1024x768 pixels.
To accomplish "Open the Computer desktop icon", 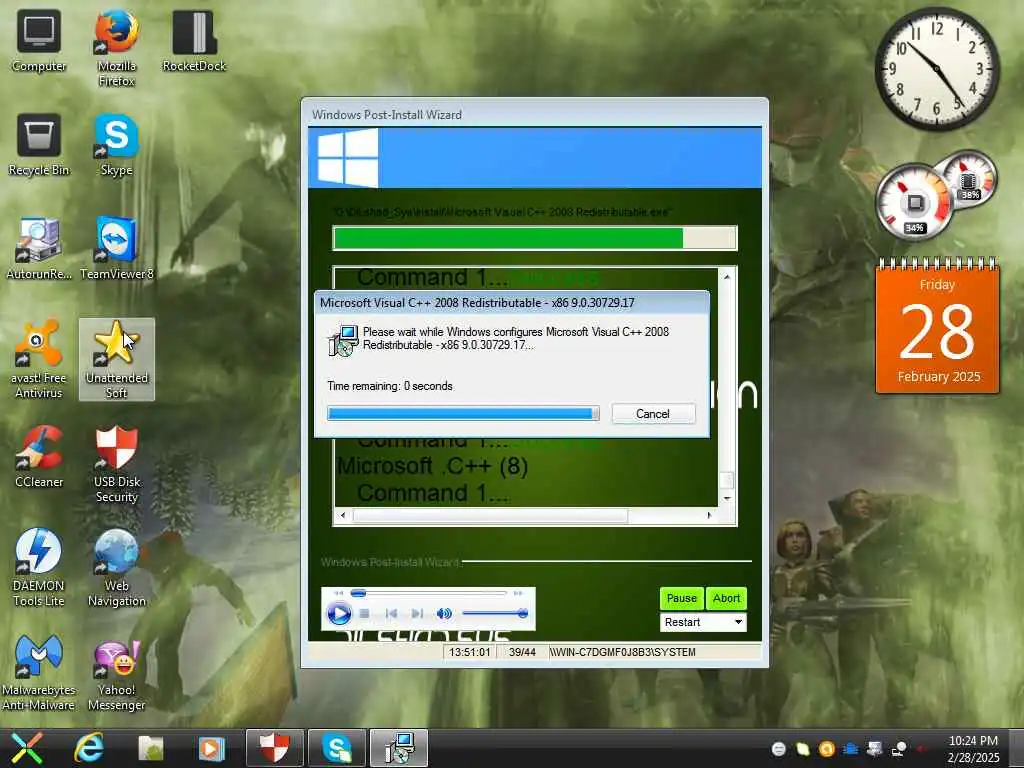I will coord(39,40).
